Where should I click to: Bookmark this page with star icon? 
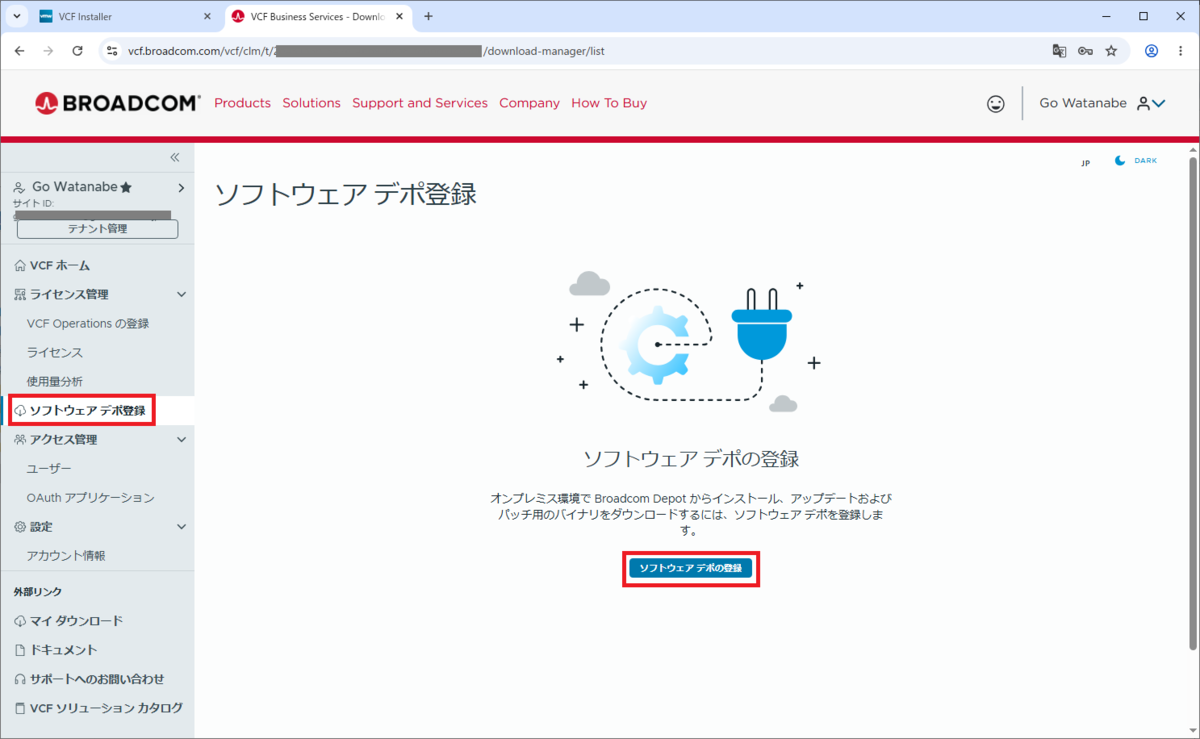(1111, 51)
